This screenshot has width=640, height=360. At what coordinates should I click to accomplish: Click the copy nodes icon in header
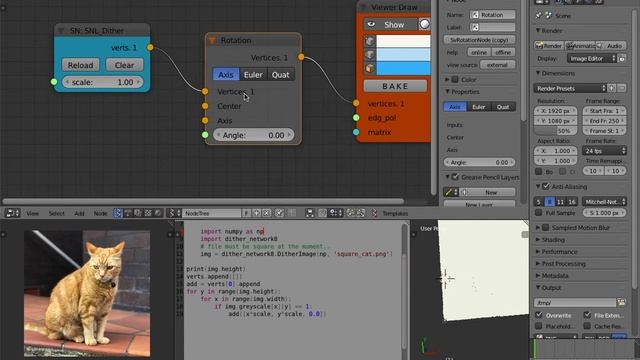coord(351,213)
